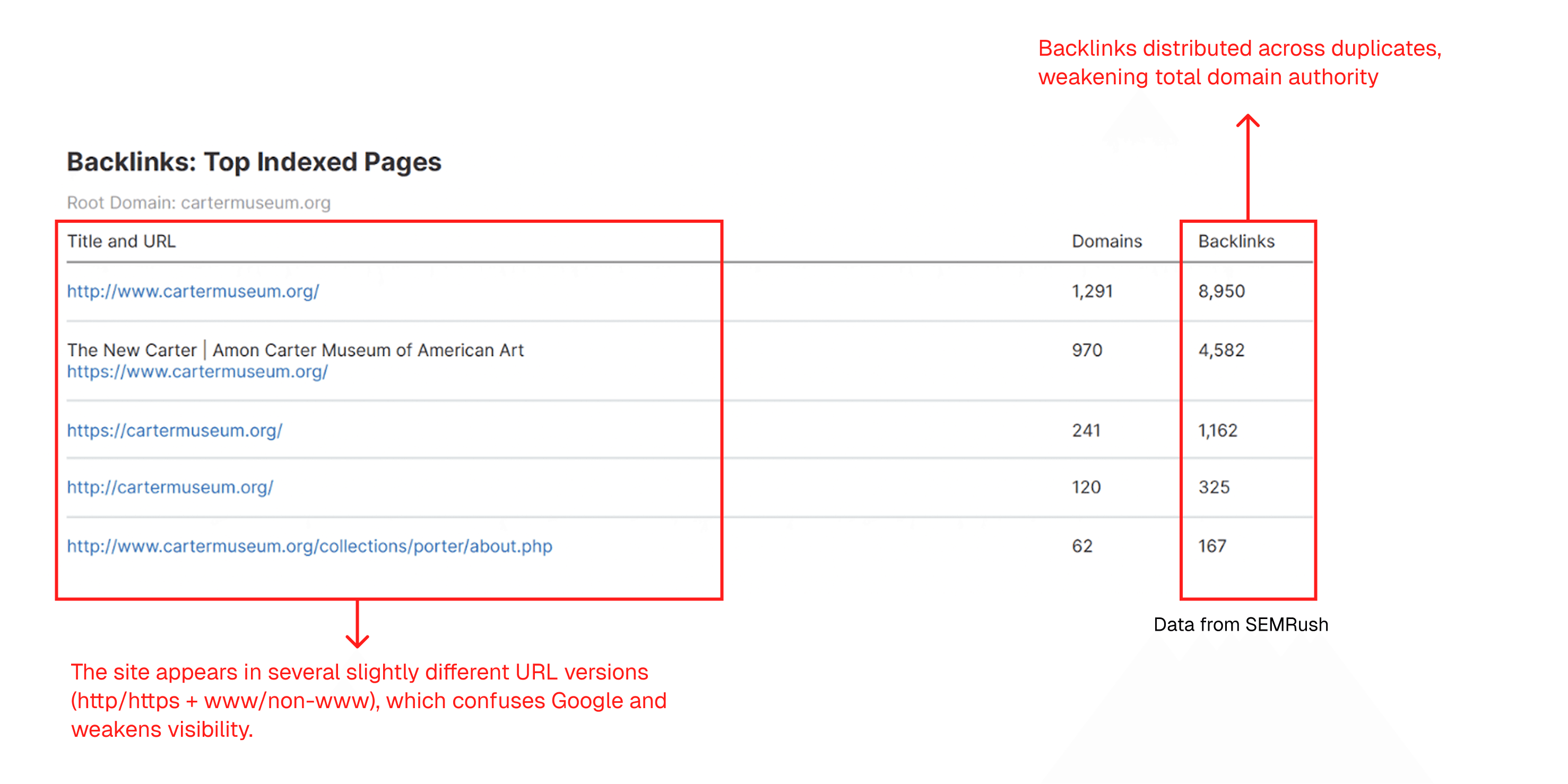Click the Backlinks: Top Indexed Pages heading

[254, 162]
